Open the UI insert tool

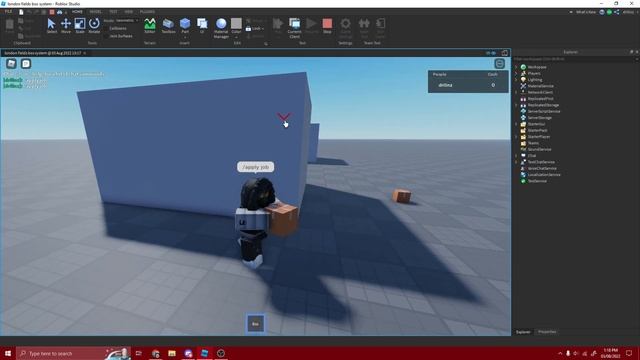pyautogui.click(x=202, y=26)
